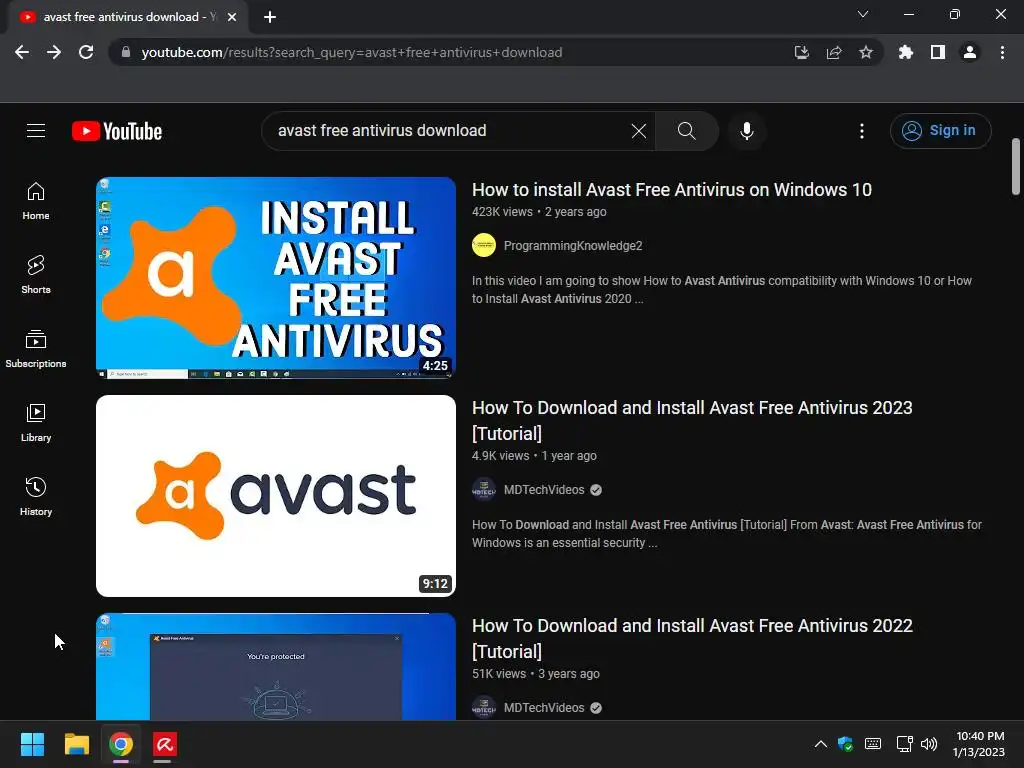Click '51K views' metadata text

499,674
